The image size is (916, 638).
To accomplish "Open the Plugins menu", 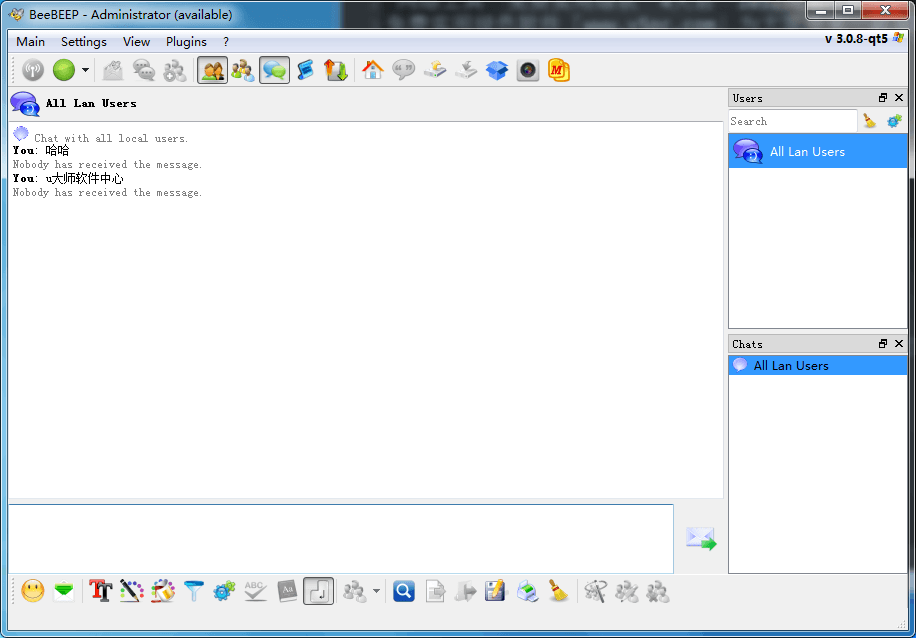I will point(186,41).
